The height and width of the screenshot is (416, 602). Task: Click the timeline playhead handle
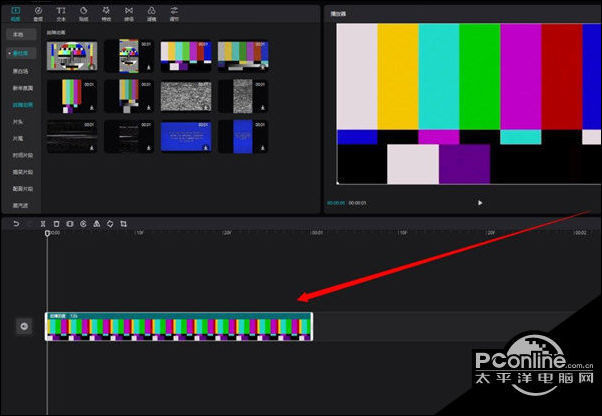pos(47,233)
